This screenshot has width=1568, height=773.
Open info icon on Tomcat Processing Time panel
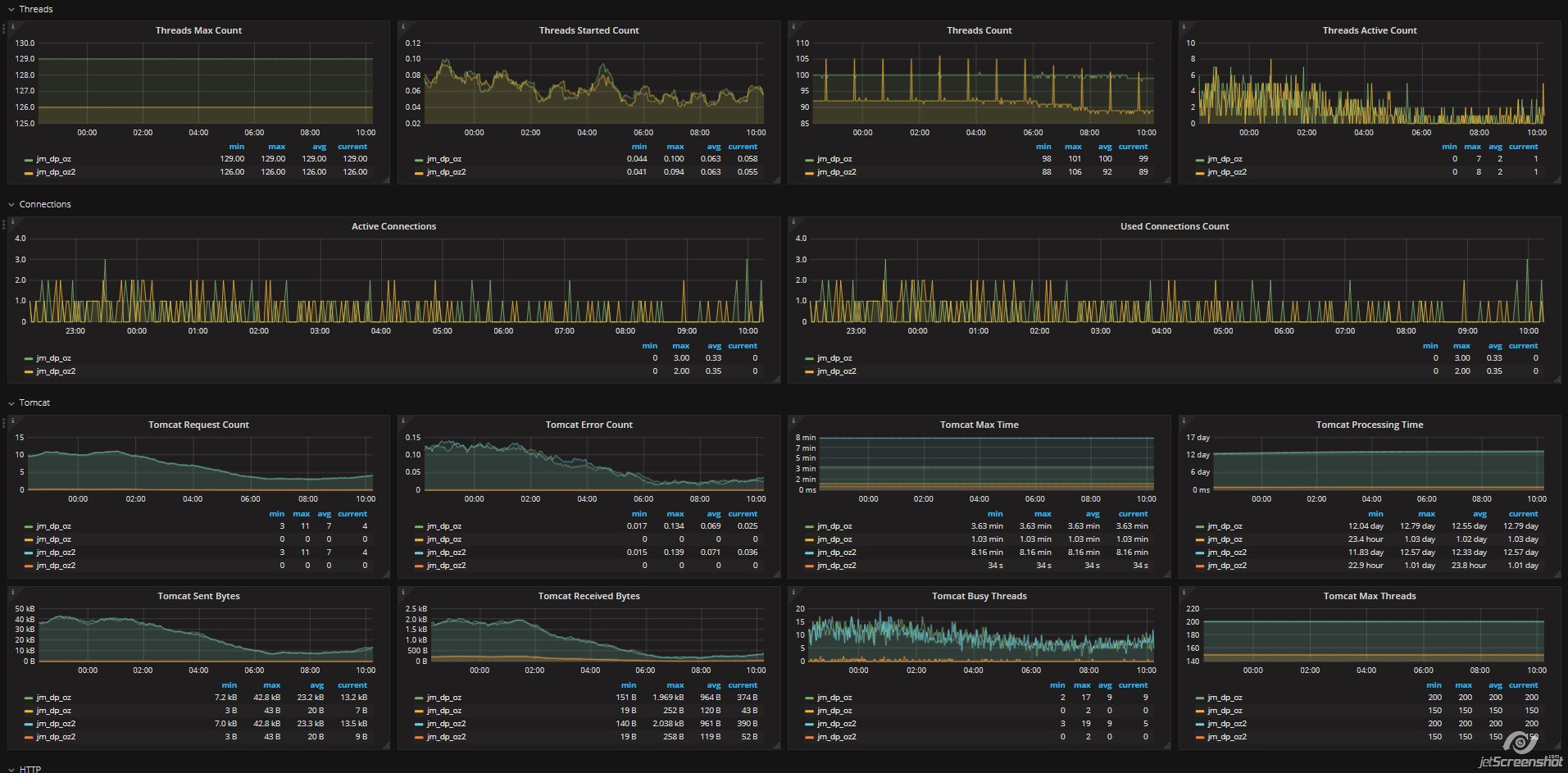click(1184, 421)
